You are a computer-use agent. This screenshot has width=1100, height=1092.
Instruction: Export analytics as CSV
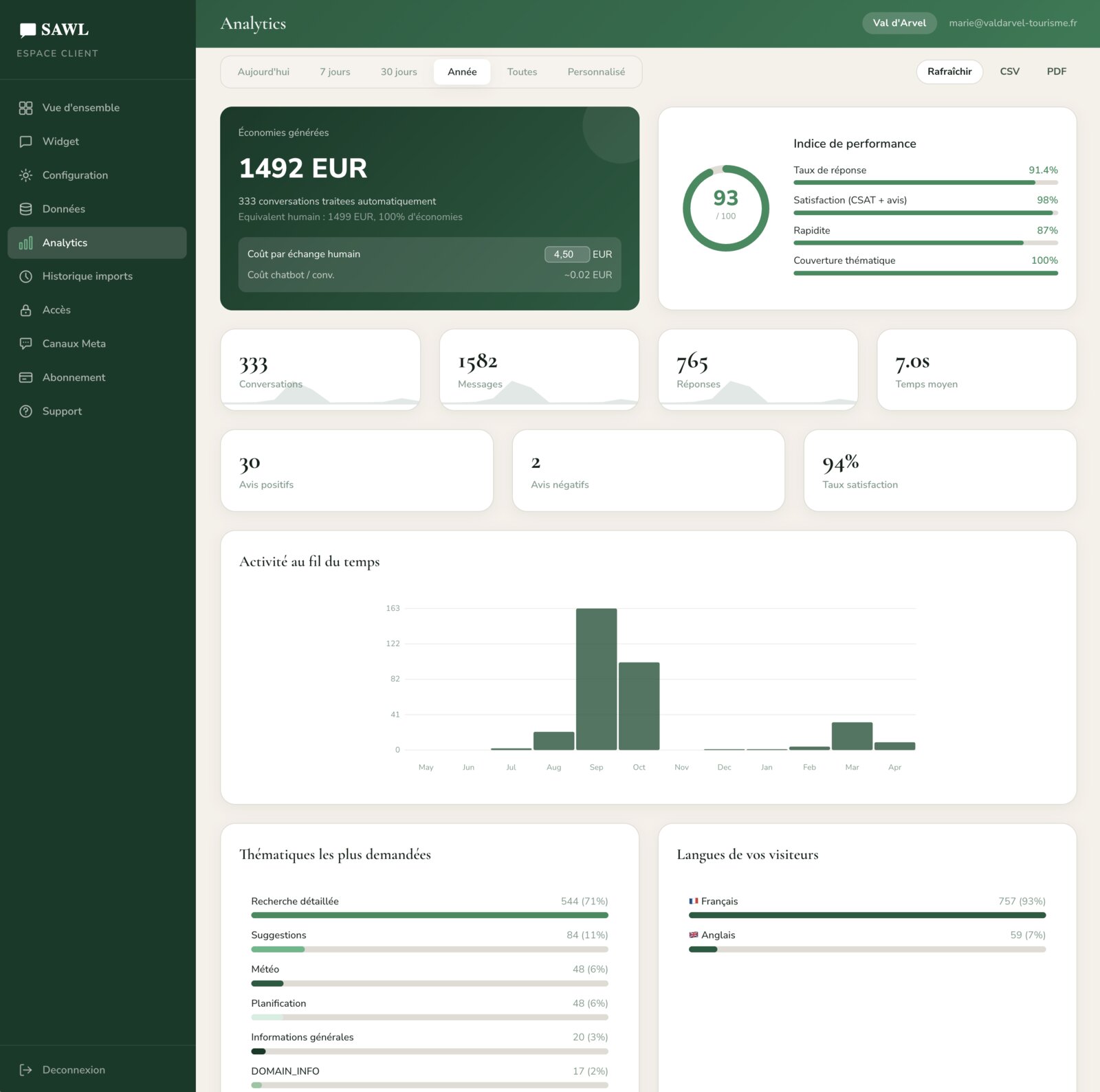click(x=1009, y=71)
